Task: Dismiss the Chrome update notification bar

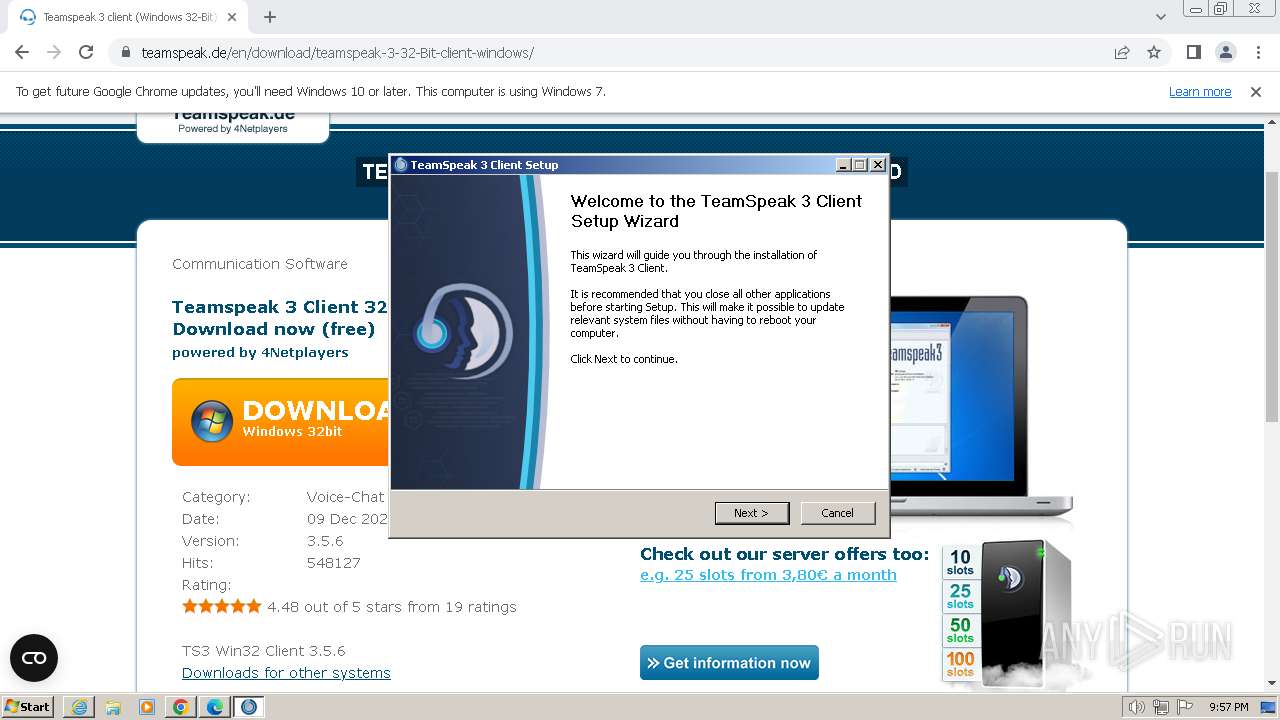Action: pyautogui.click(x=1256, y=92)
